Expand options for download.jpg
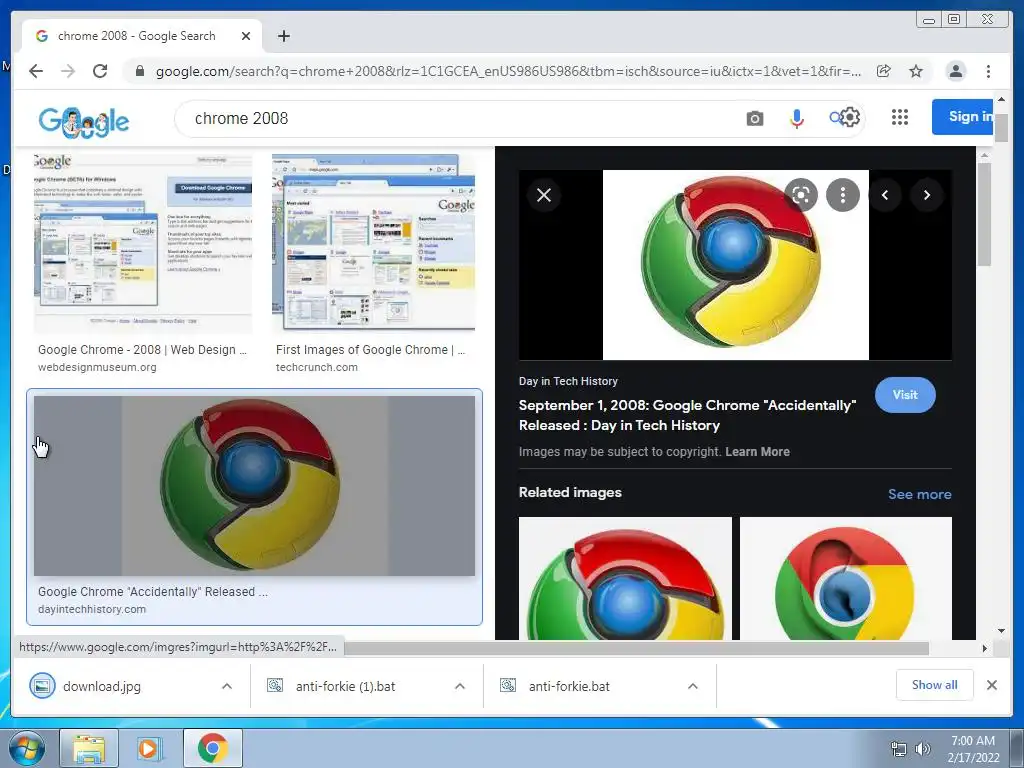 [x=227, y=686]
